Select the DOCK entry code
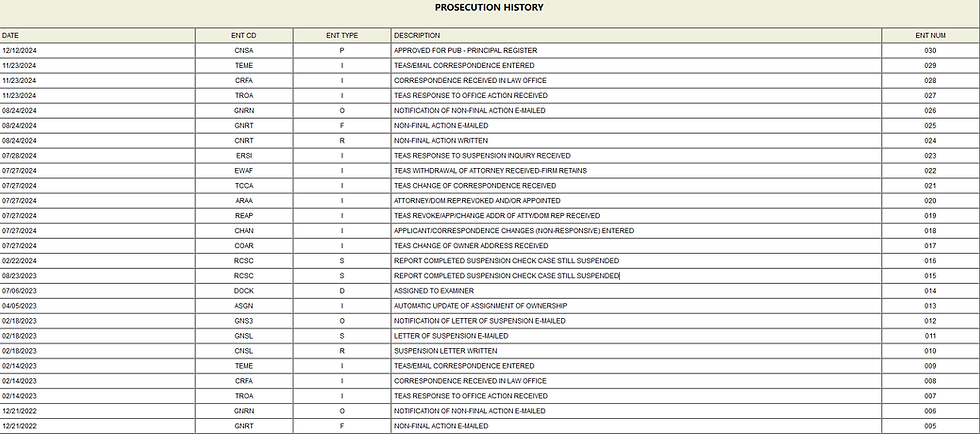Image resolution: width=980 pixels, height=434 pixels. pos(244,291)
